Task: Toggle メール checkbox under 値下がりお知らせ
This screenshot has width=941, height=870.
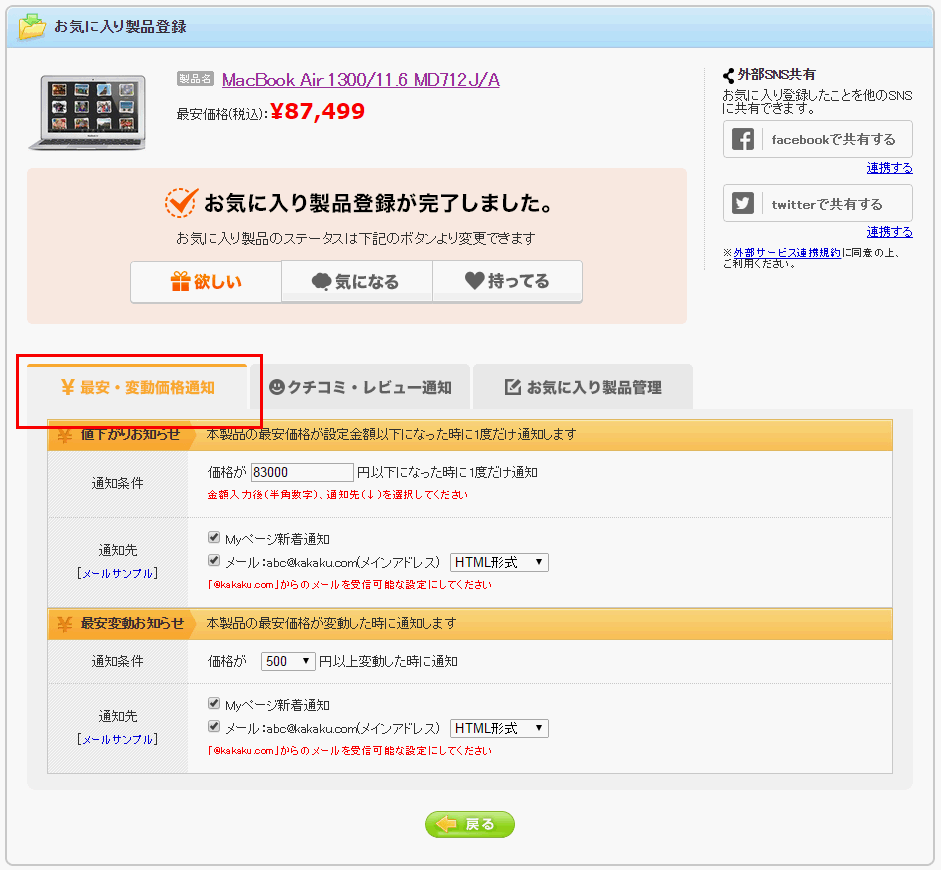Action: pos(214,560)
